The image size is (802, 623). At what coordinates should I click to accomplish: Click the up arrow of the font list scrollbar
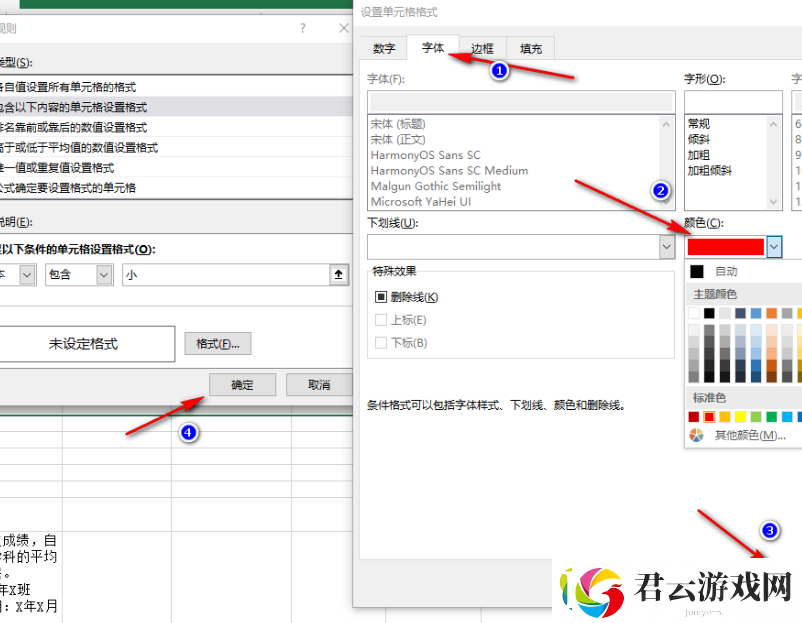[666, 124]
